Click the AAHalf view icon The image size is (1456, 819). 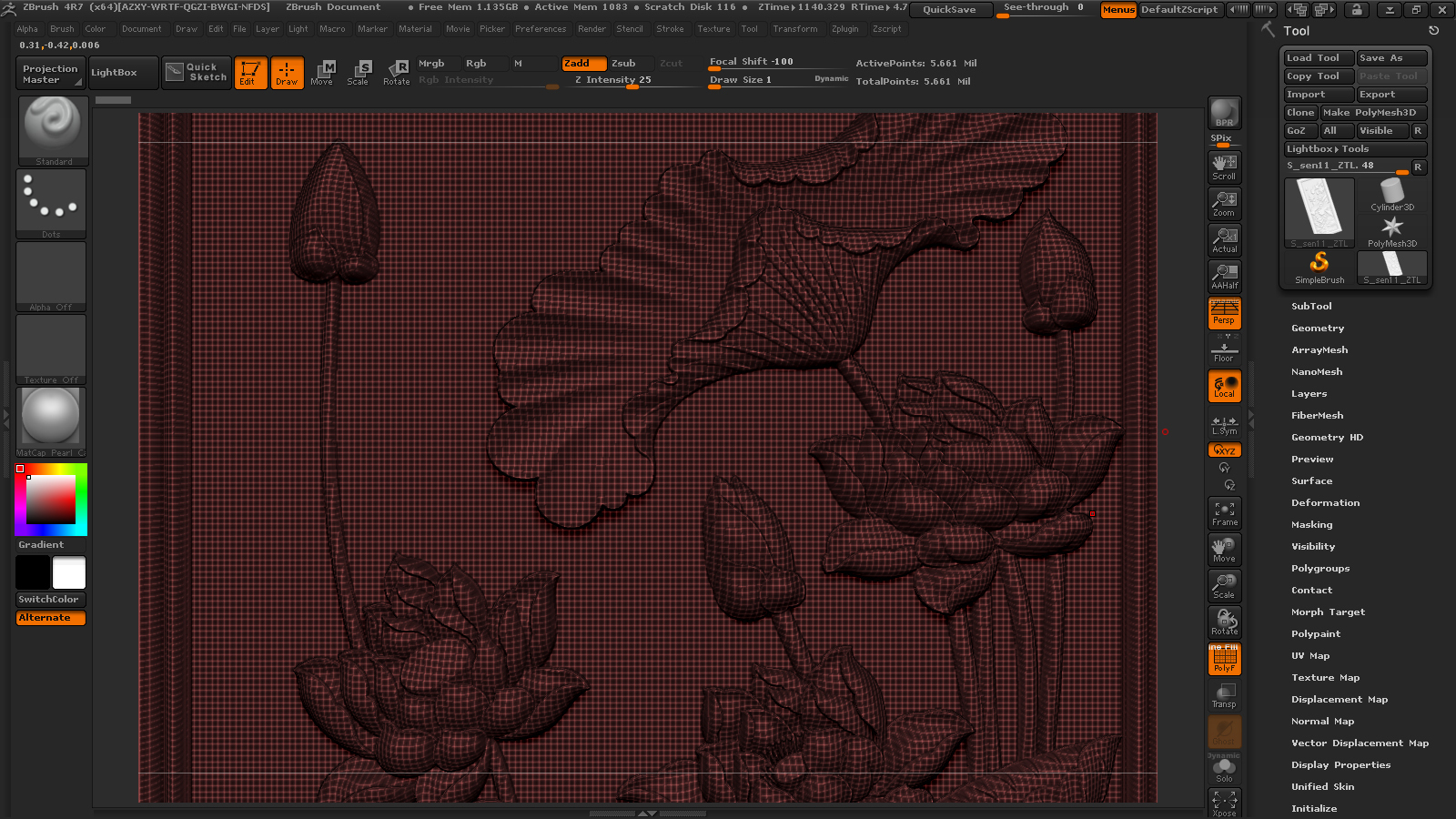tap(1224, 276)
